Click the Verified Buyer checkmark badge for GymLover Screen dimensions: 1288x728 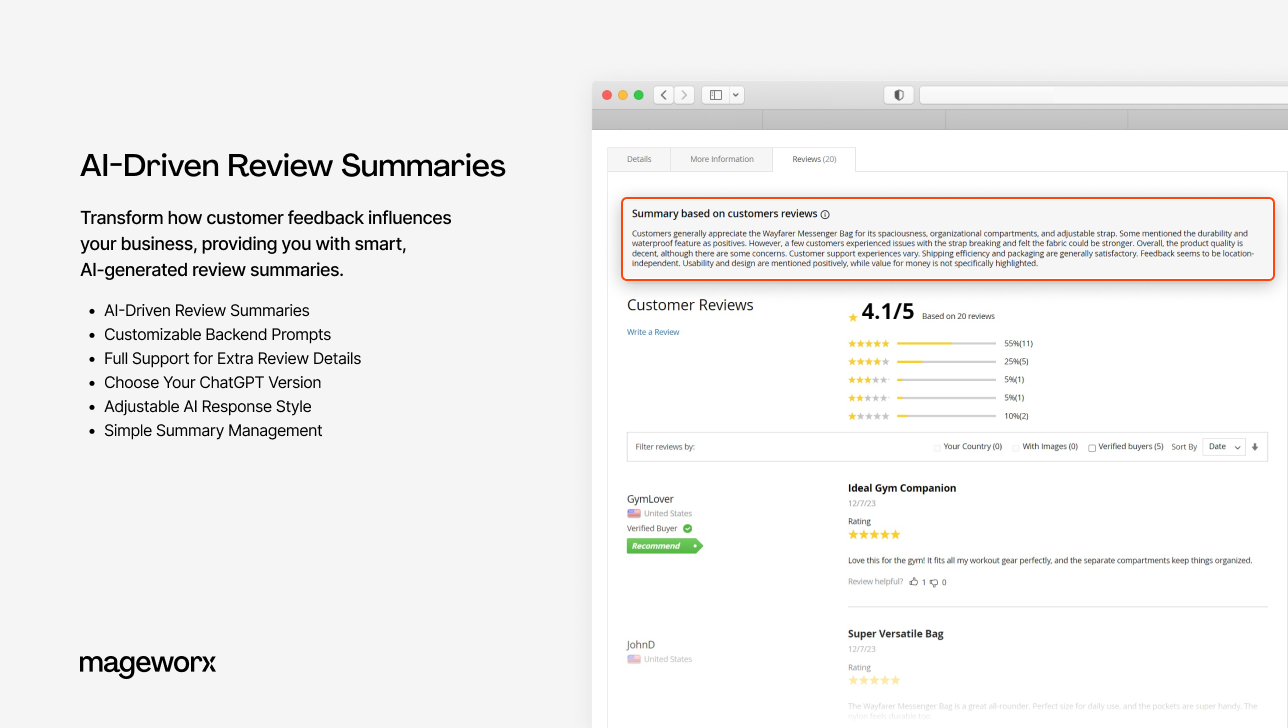point(688,528)
